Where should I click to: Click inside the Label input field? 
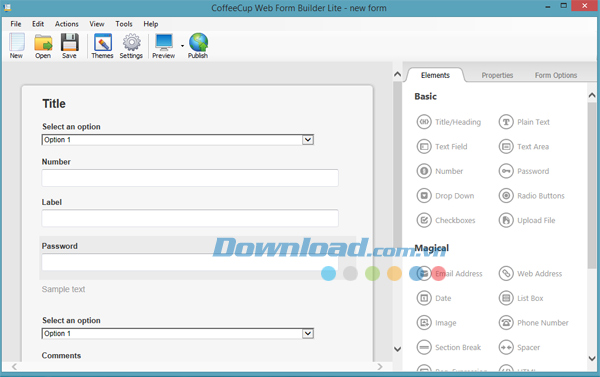pyautogui.click(x=190, y=218)
